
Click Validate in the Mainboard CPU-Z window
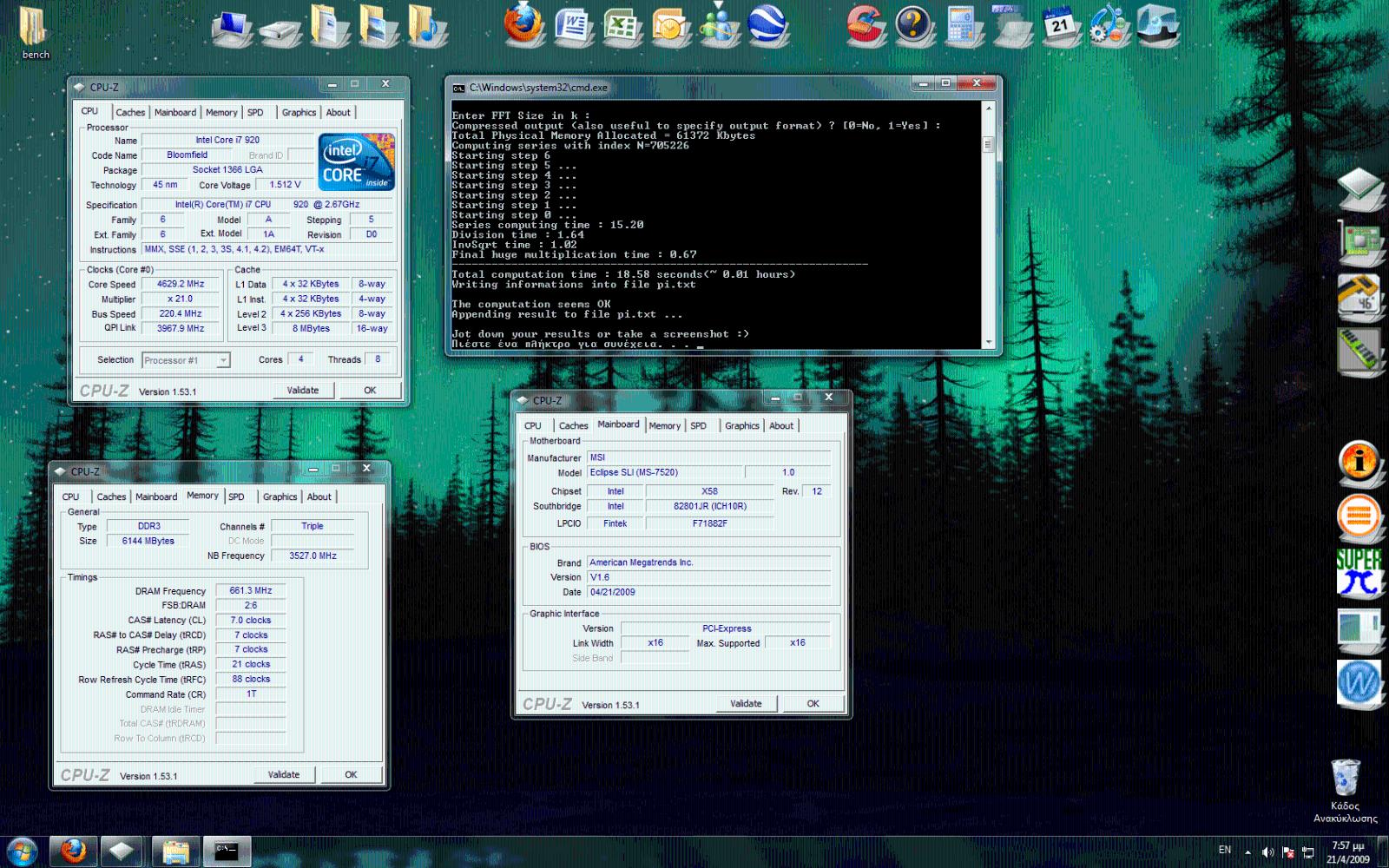[x=746, y=704]
